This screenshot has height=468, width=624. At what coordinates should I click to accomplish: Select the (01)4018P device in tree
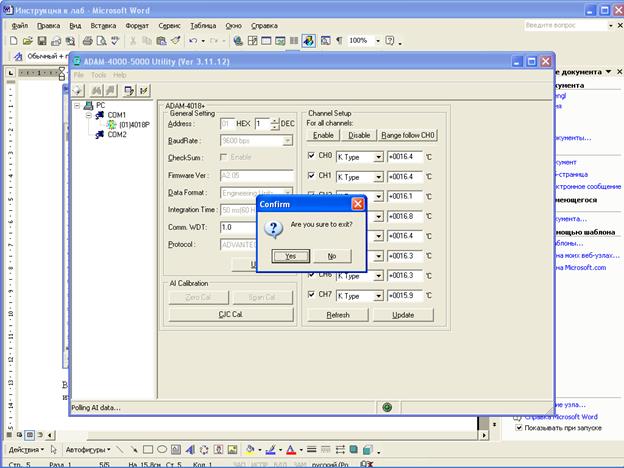pos(134,125)
